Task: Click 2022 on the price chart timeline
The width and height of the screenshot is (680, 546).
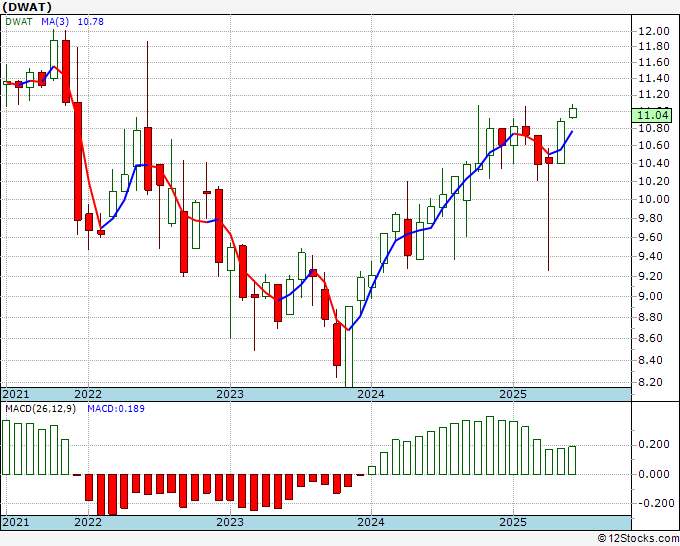Action: (x=88, y=394)
